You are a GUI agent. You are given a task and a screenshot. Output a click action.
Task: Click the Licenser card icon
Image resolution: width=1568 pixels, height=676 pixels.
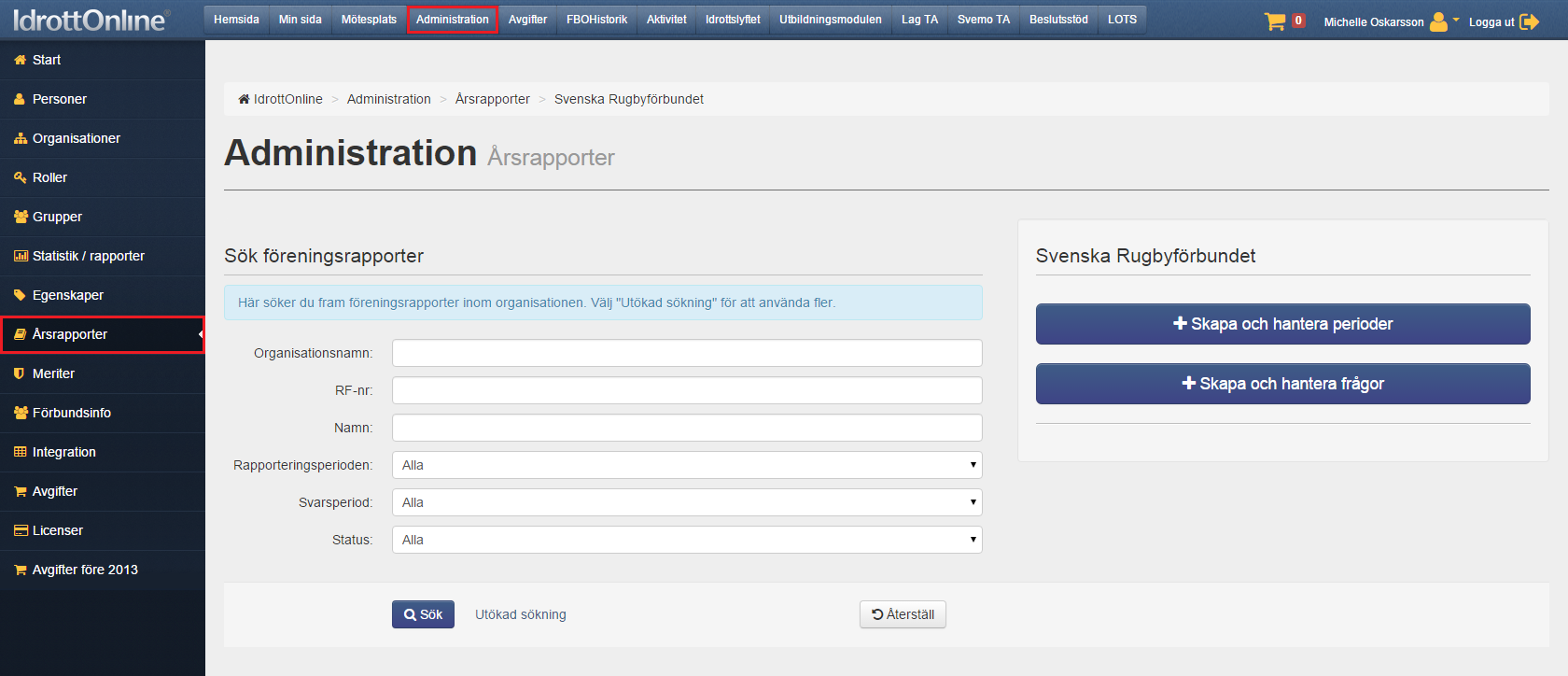pyautogui.click(x=21, y=530)
